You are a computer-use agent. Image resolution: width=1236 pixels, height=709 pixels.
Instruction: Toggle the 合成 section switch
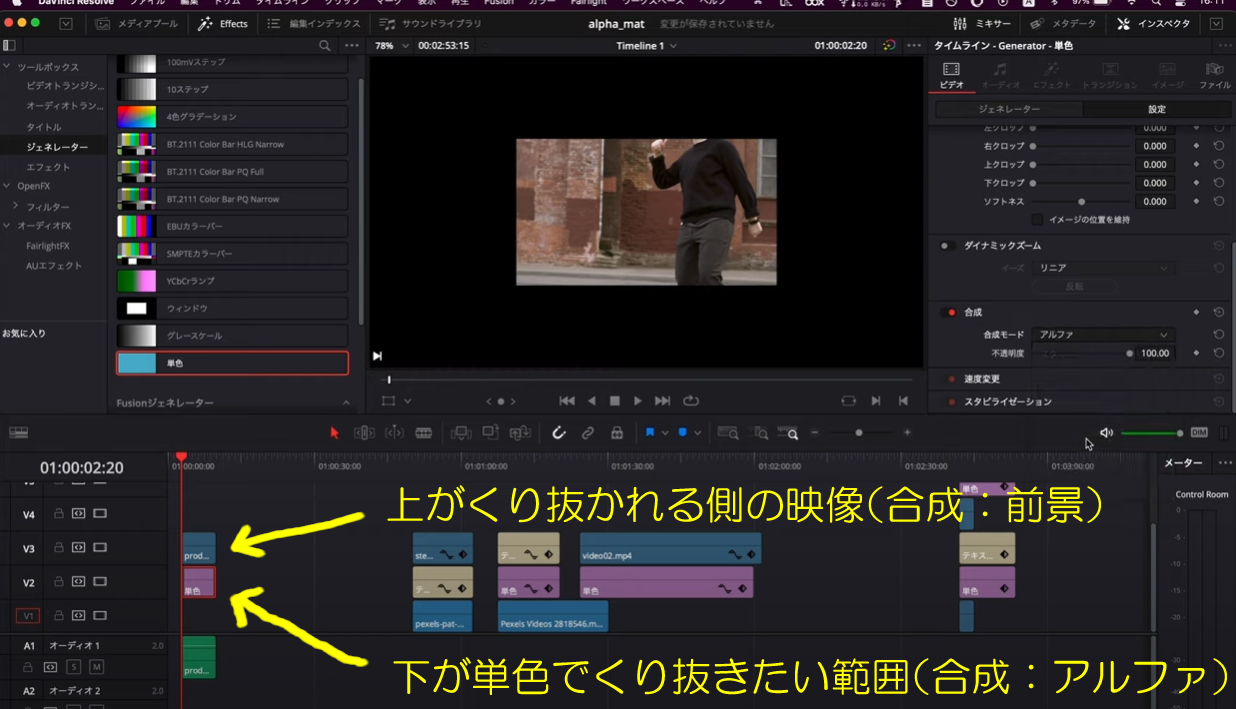[x=948, y=312]
